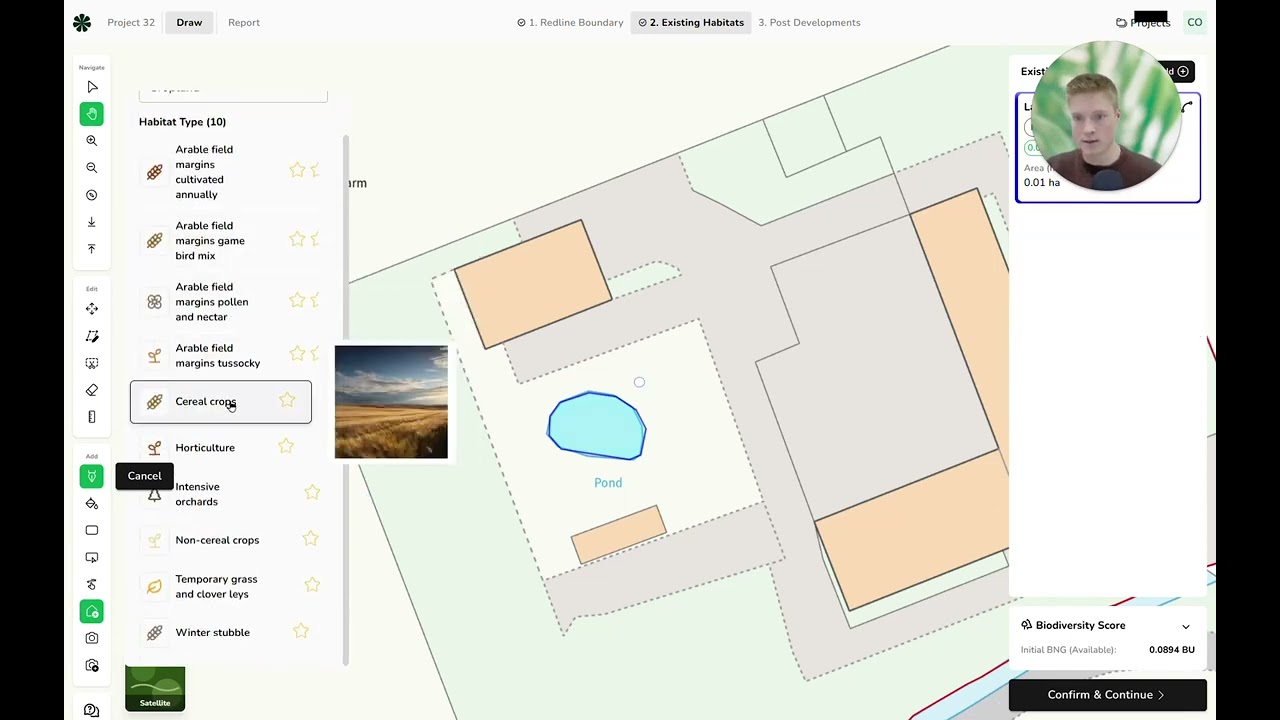1280x720 pixels.
Task: Click the zoom out magnifier tool
Action: coord(92,168)
